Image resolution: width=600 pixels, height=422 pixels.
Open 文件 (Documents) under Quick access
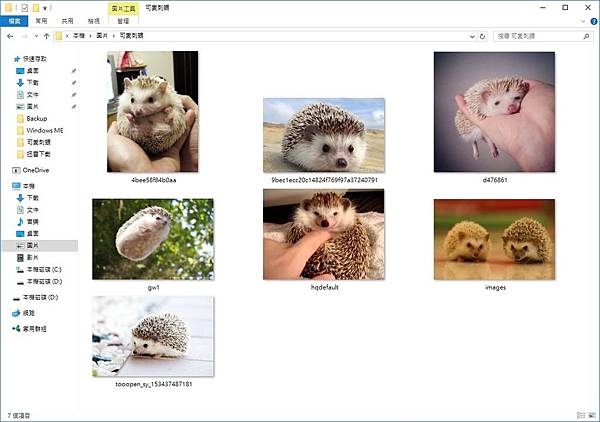pos(33,95)
